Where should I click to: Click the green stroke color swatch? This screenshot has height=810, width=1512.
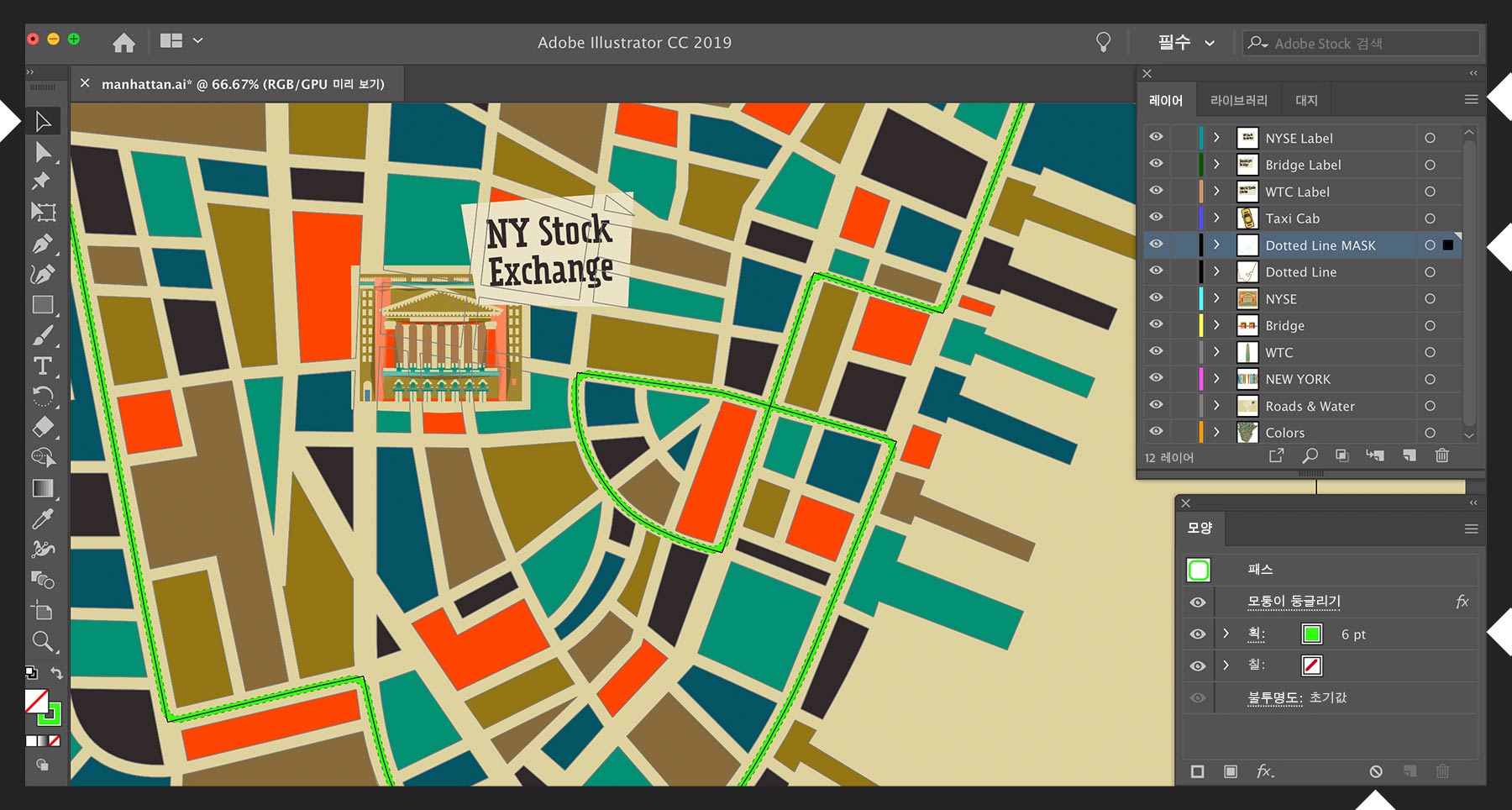click(1311, 634)
